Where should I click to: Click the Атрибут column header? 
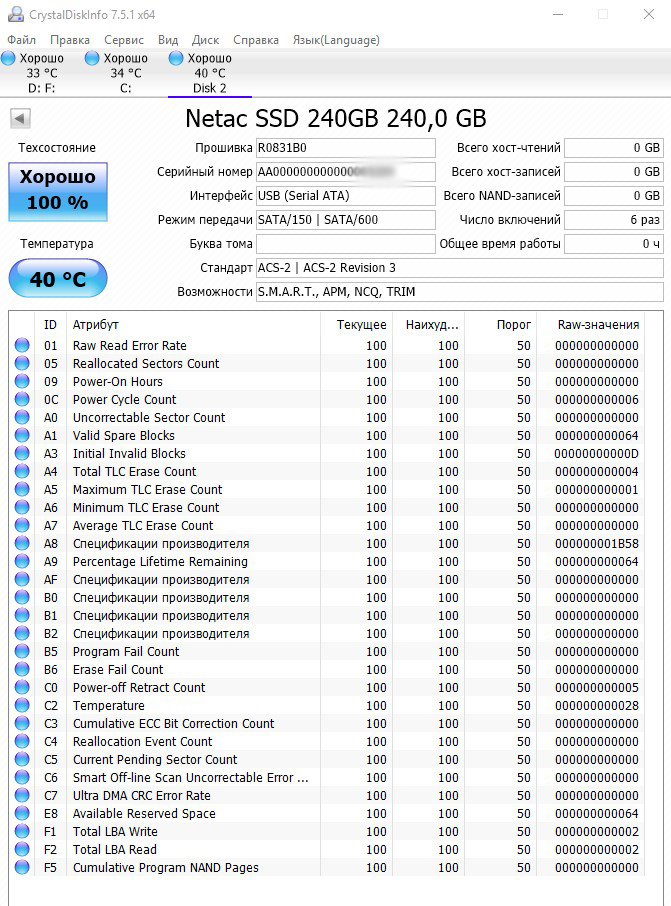[194, 325]
